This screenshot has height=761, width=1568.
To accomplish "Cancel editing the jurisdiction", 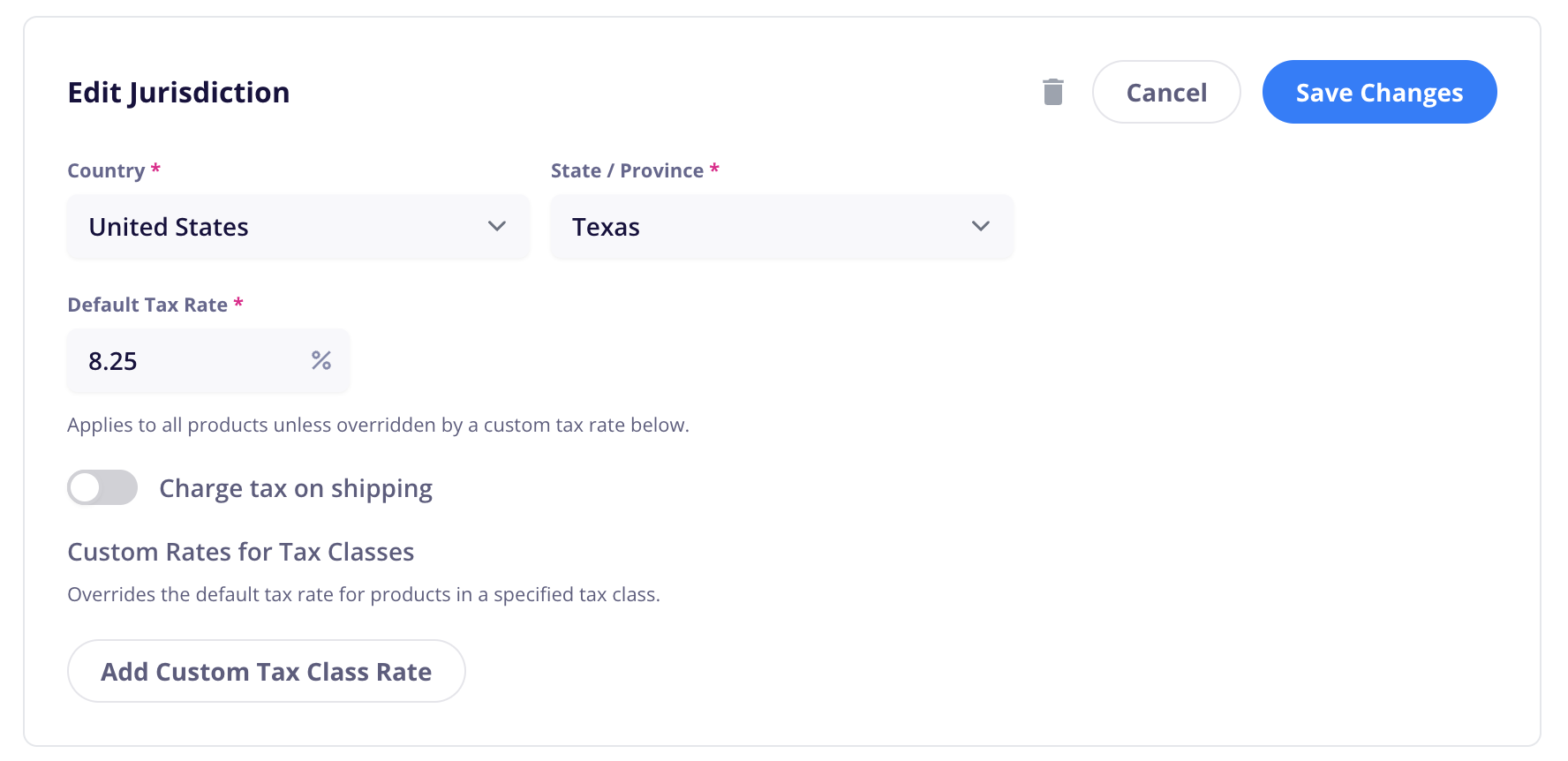I will click(1166, 92).
